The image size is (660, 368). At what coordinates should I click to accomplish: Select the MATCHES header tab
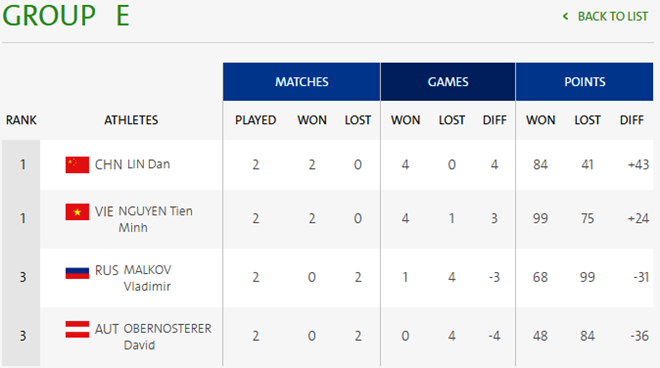(x=301, y=82)
